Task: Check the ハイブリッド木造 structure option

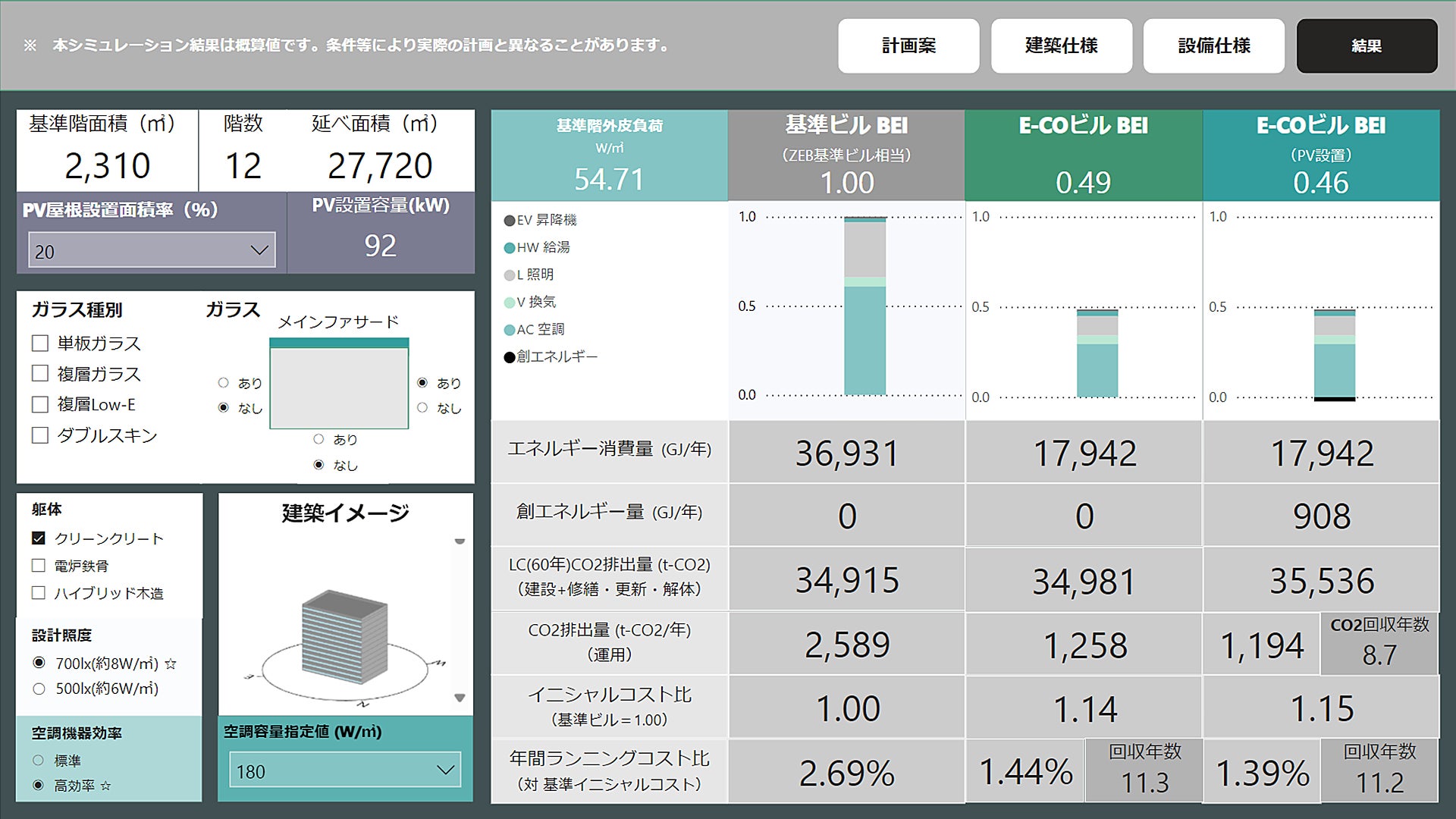Action: point(39,593)
